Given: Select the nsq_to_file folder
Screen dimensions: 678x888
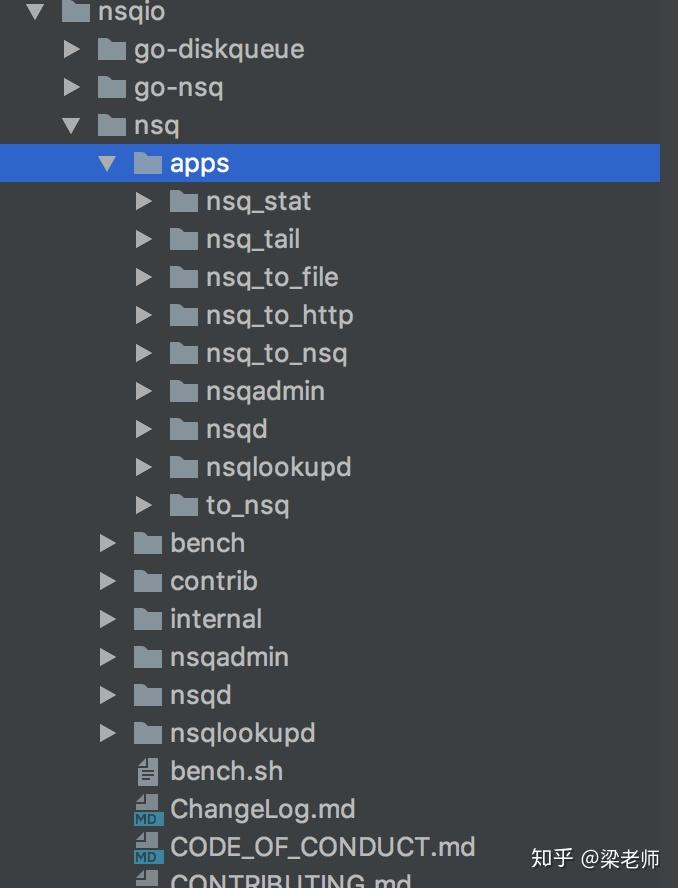Looking at the screenshot, I should click(x=271, y=277).
